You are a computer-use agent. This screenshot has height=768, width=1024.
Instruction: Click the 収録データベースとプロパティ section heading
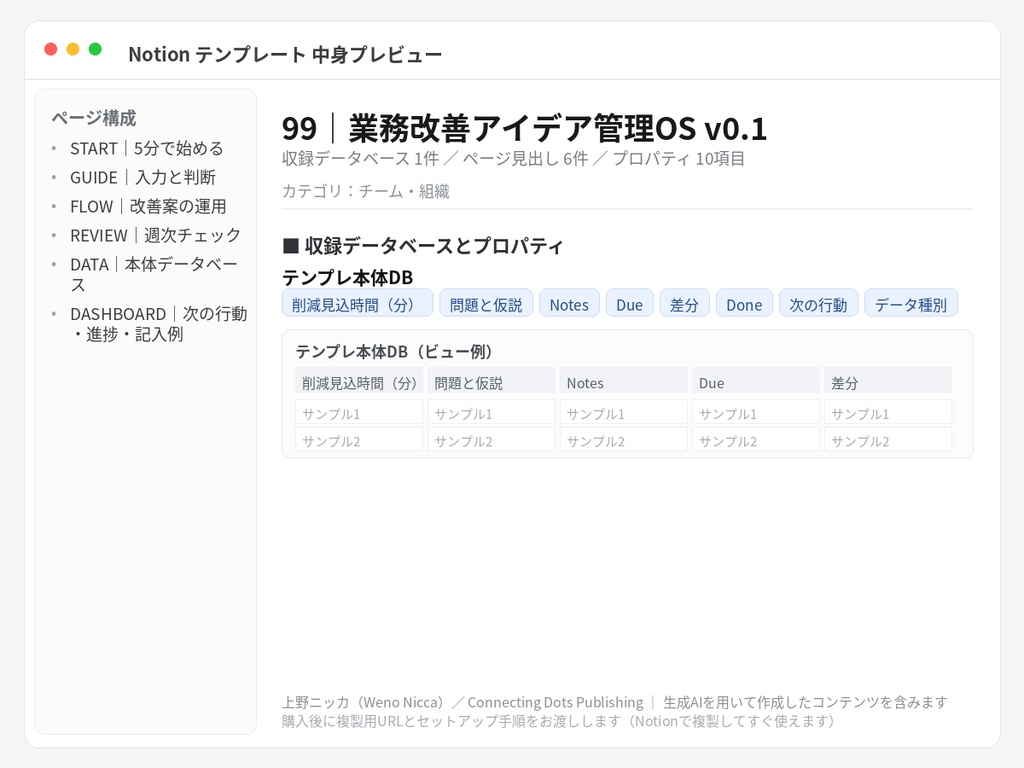(423, 246)
